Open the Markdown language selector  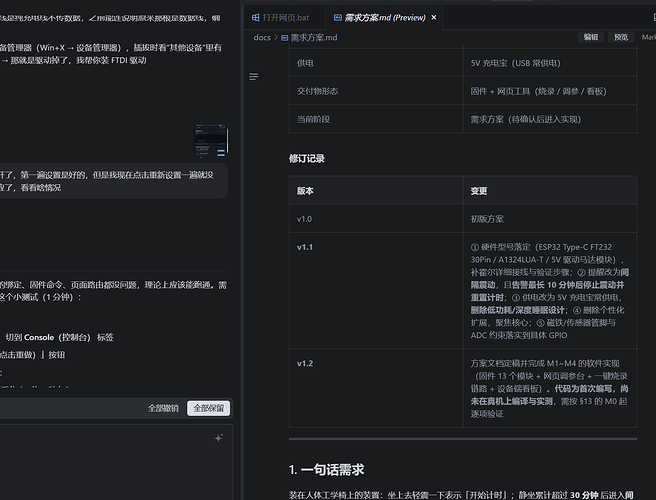pyautogui.click(x=648, y=37)
